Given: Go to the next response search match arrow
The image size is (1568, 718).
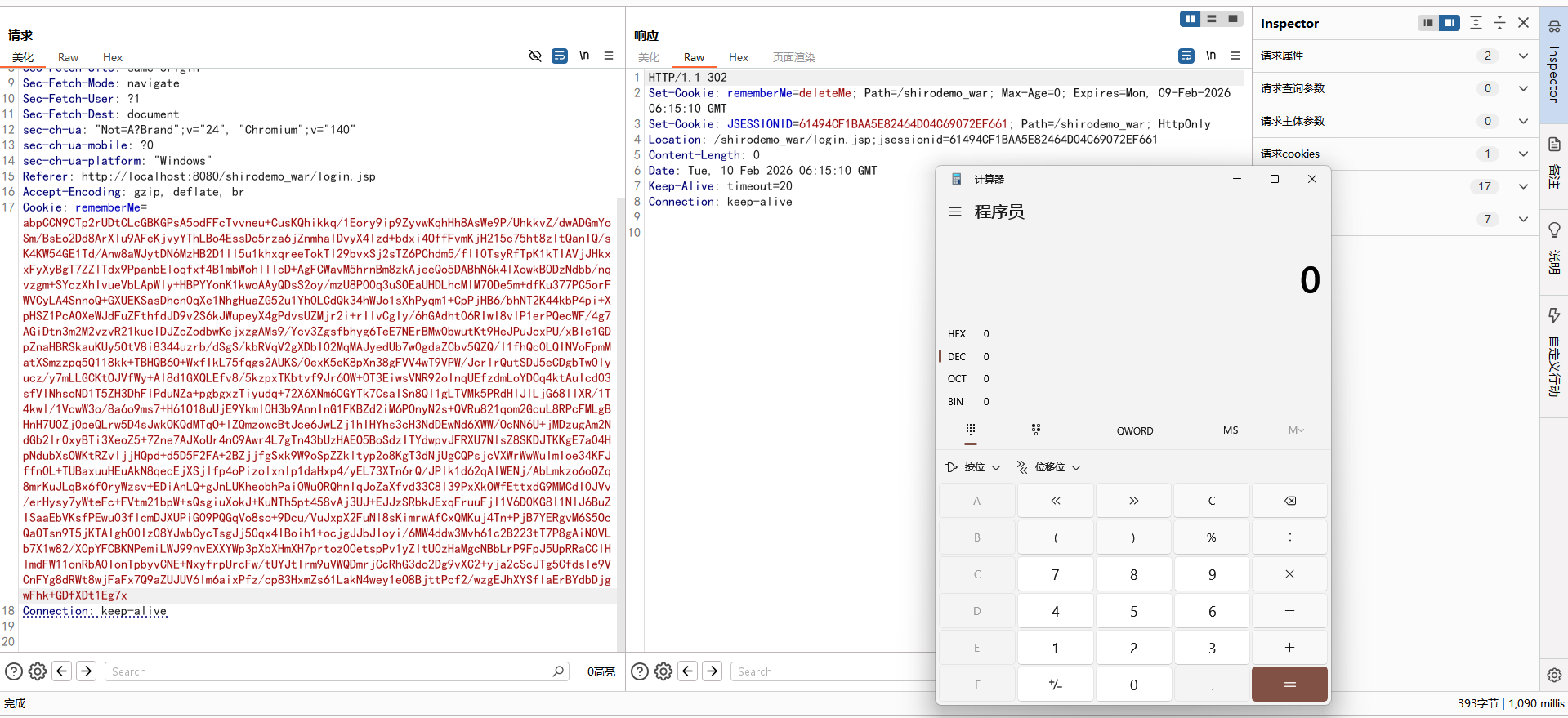Looking at the screenshot, I should [x=713, y=671].
